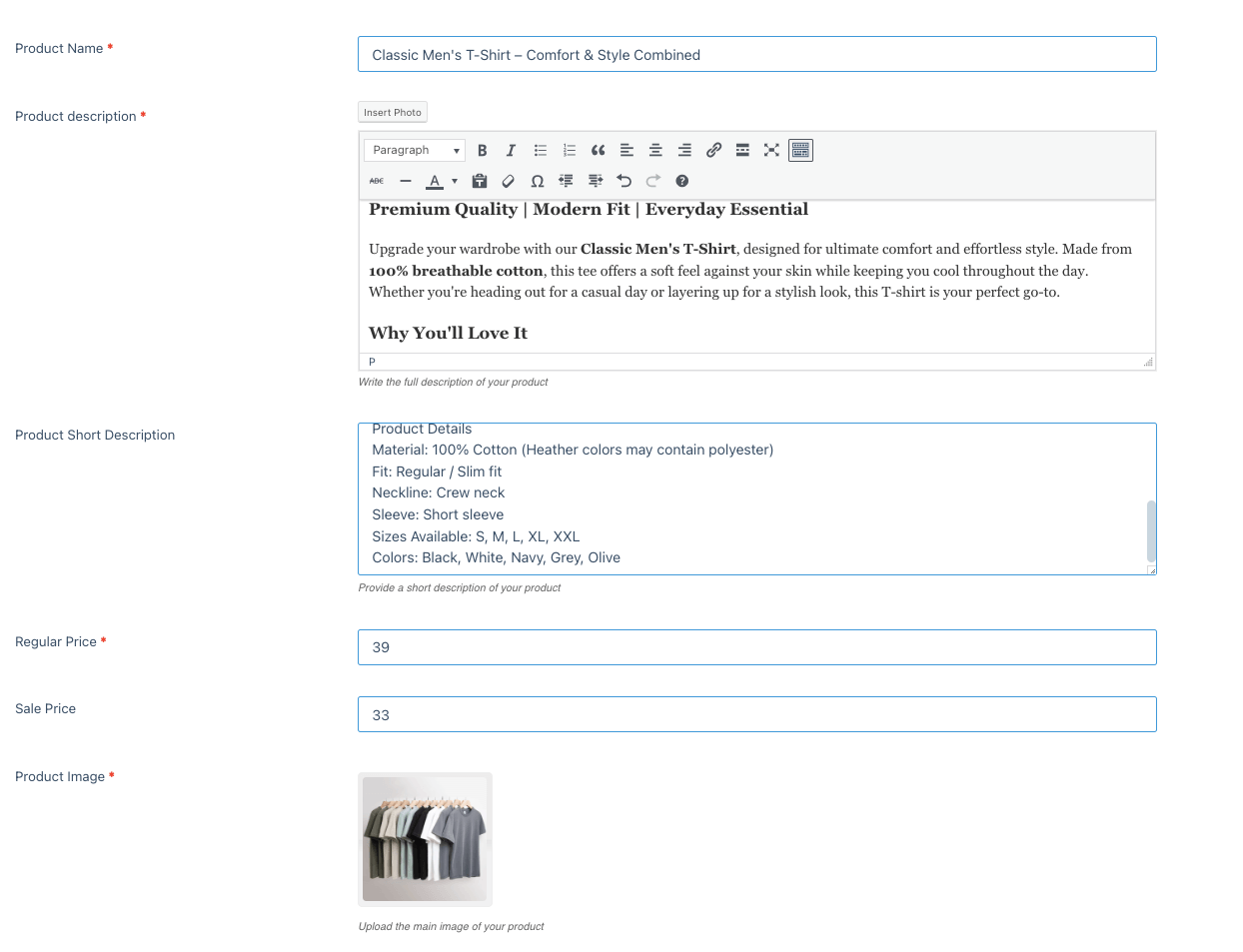Viewport: 1243px width, 952px height.
Task: Redo the last edit
Action: point(653,181)
